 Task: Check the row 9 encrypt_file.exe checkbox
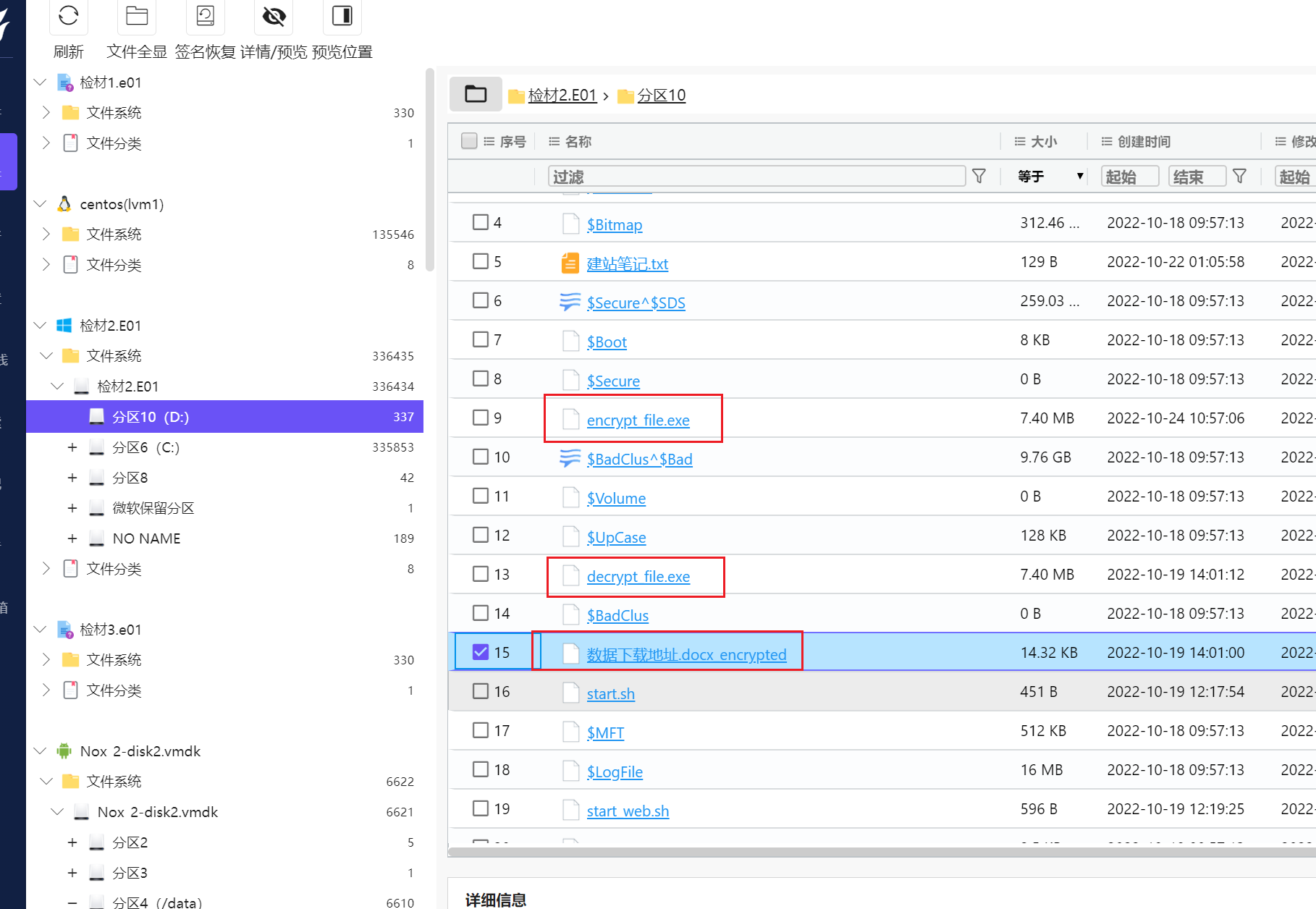481,418
